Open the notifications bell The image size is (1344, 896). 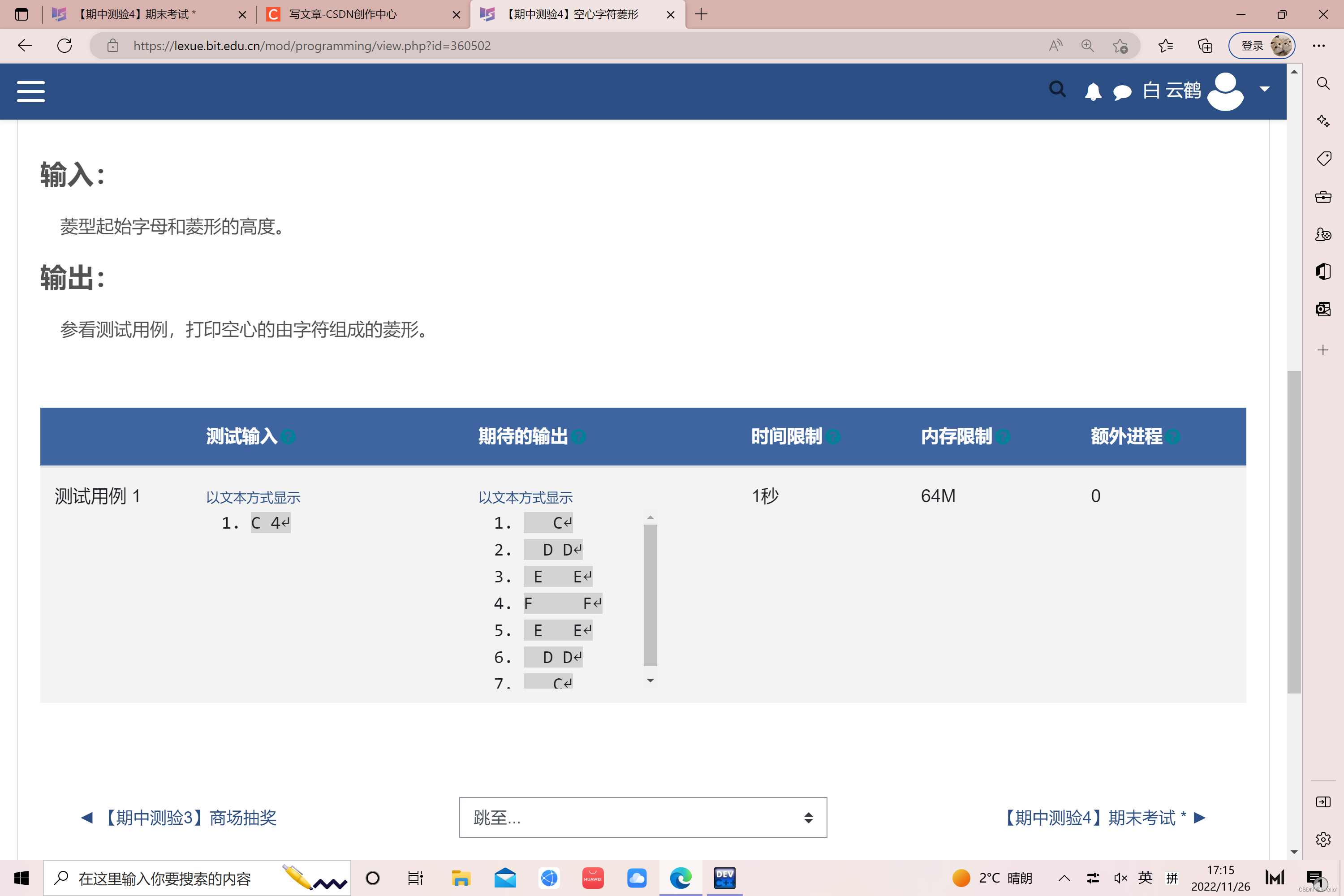[x=1093, y=91]
